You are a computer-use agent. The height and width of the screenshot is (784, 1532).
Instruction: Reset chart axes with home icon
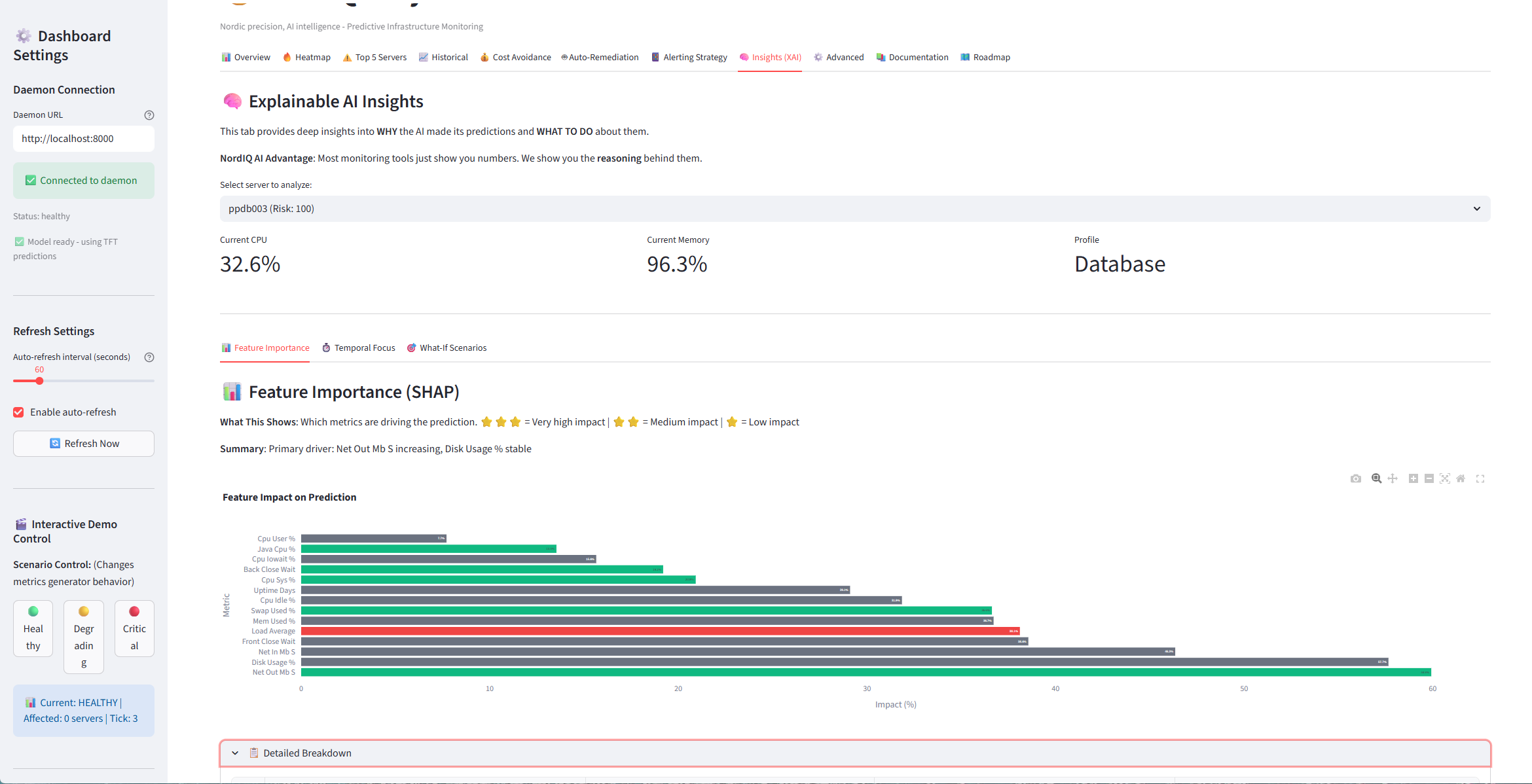[1461, 478]
